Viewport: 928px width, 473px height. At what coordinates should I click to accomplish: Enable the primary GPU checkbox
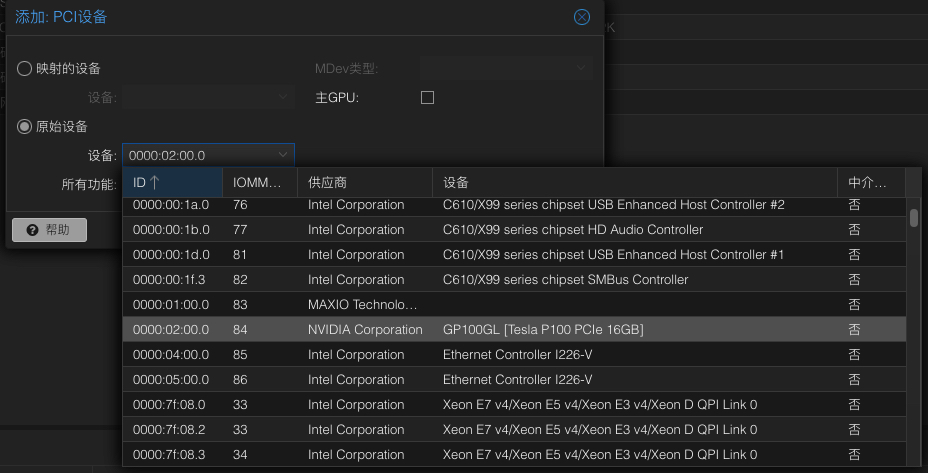pos(427,98)
